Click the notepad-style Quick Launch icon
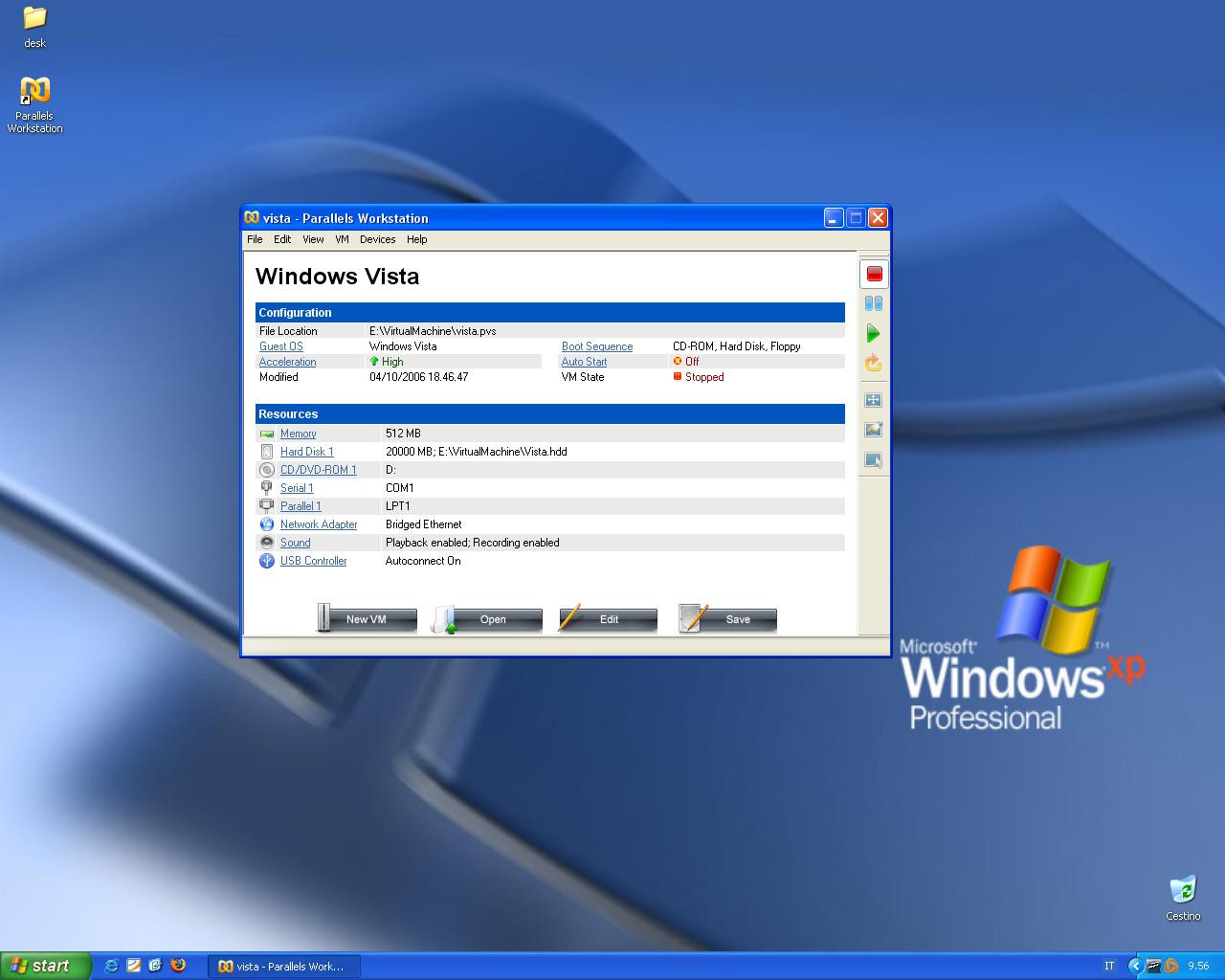The height and width of the screenshot is (980, 1225). click(133, 966)
